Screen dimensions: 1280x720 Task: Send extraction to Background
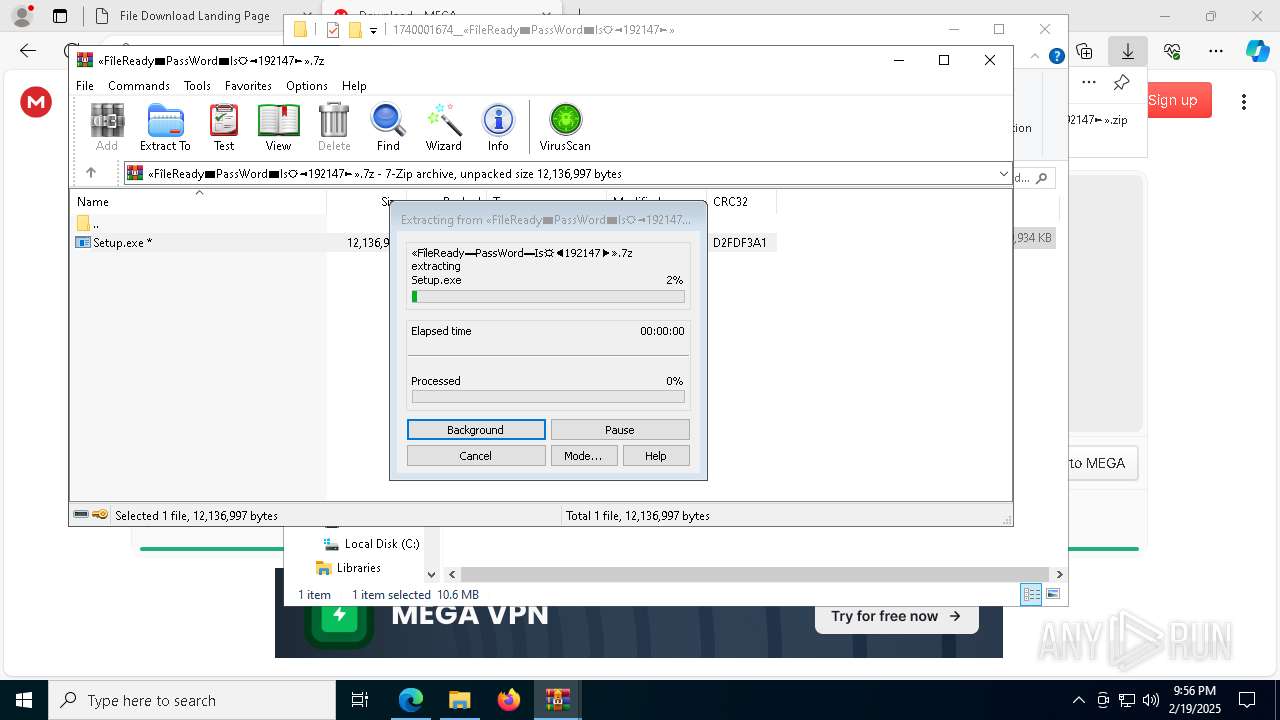click(x=476, y=430)
